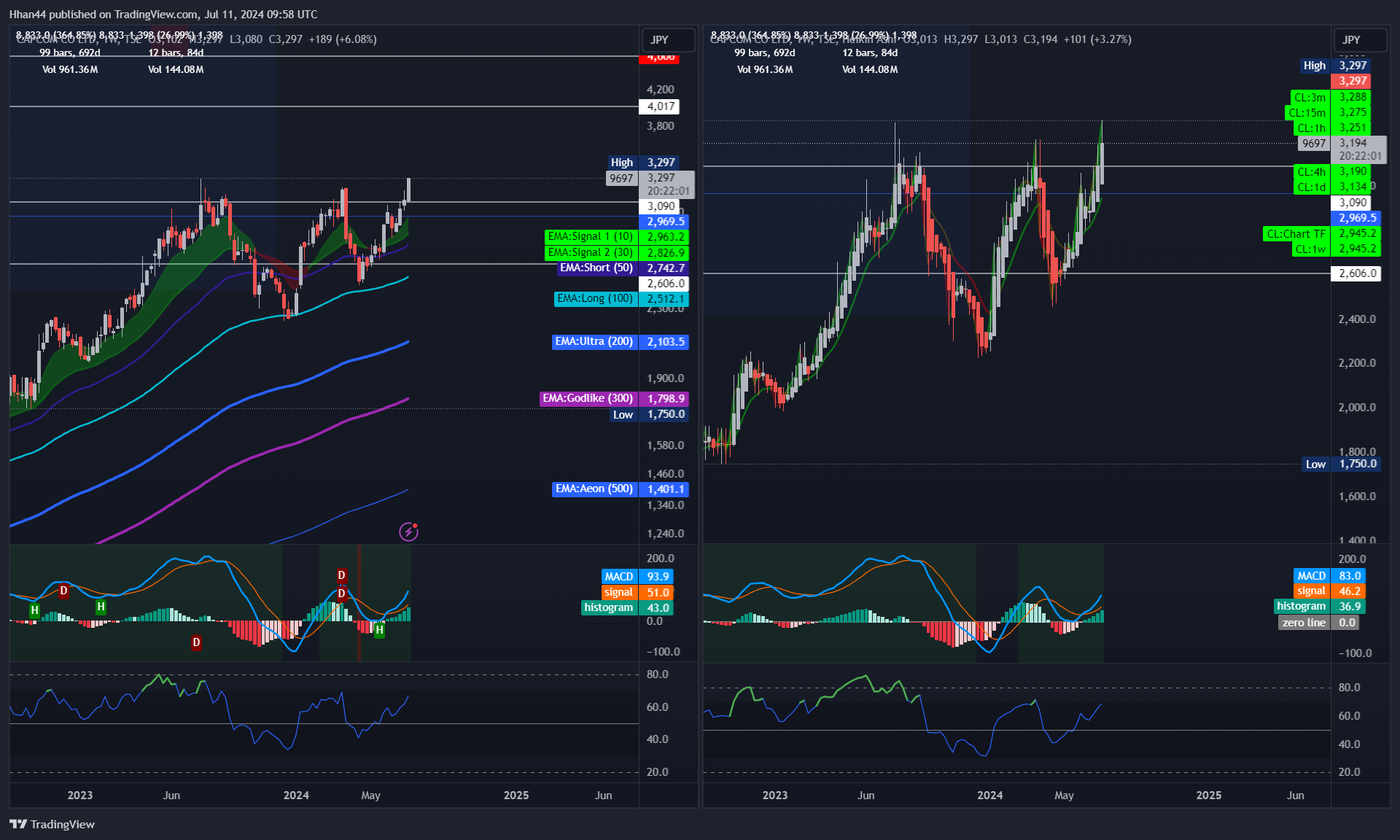Screen dimensions: 1400x840
Task: Click the CL:1h level label
Action: (1312, 128)
